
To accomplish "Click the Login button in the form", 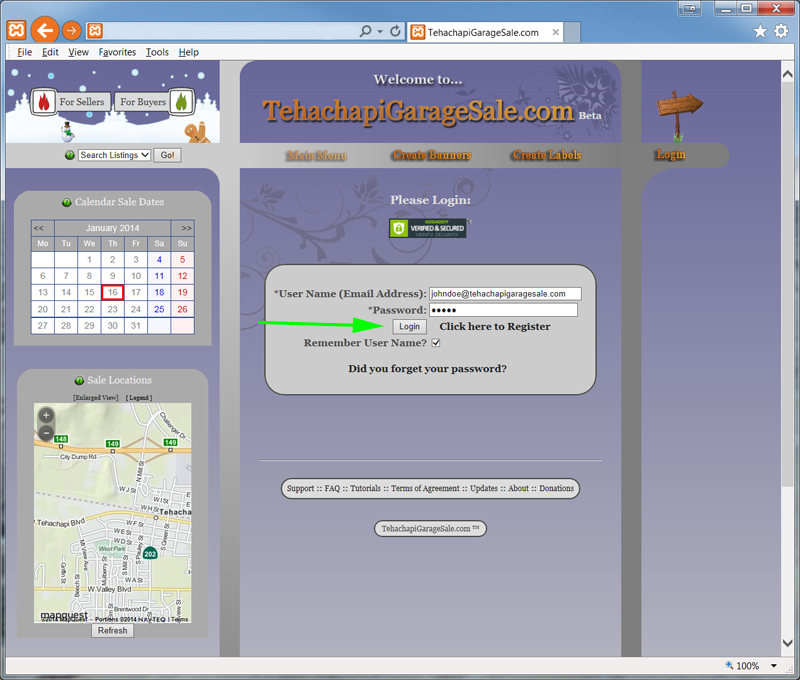I will [409, 326].
